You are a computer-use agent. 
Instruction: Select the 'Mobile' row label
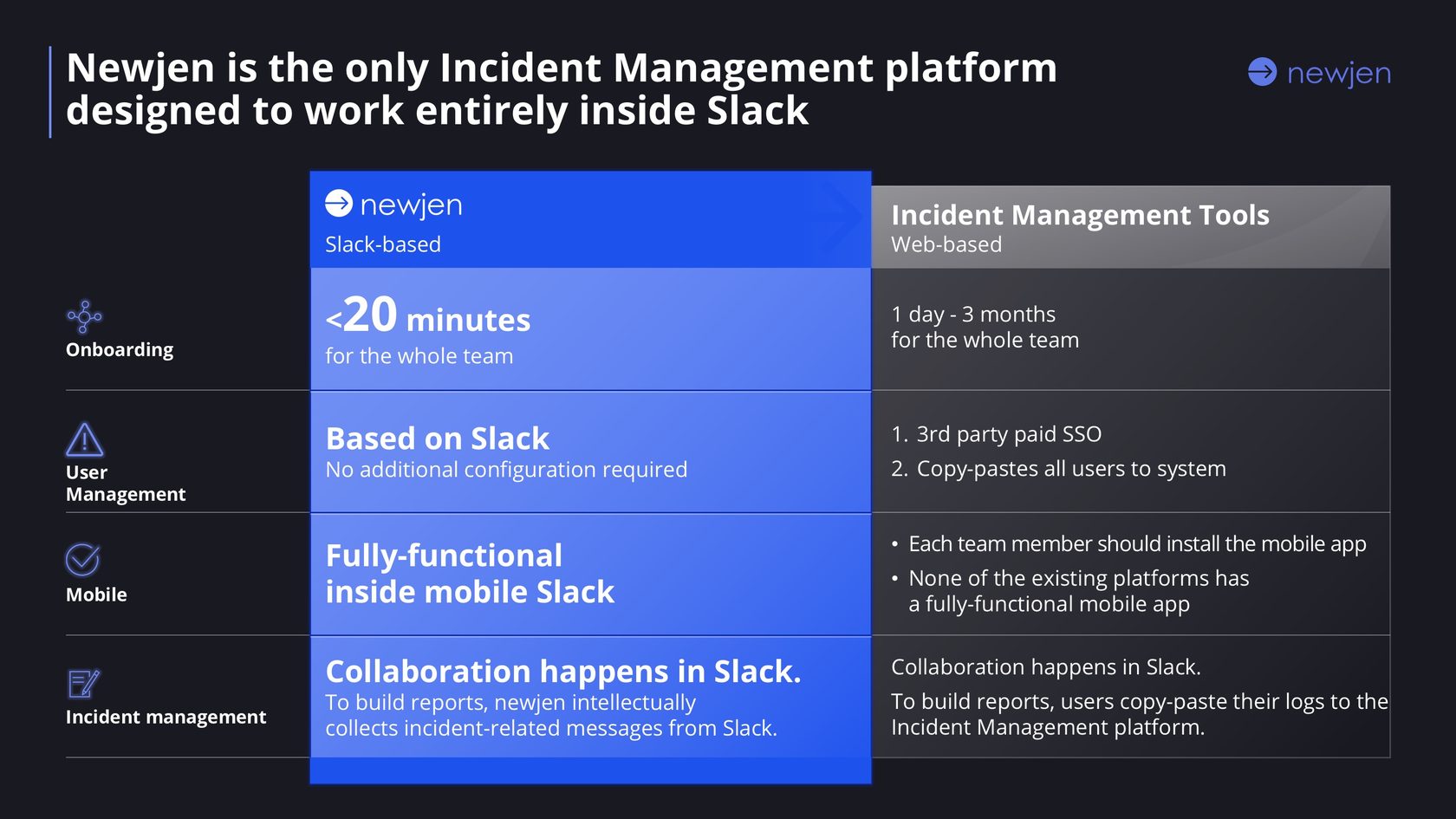click(96, 595)
